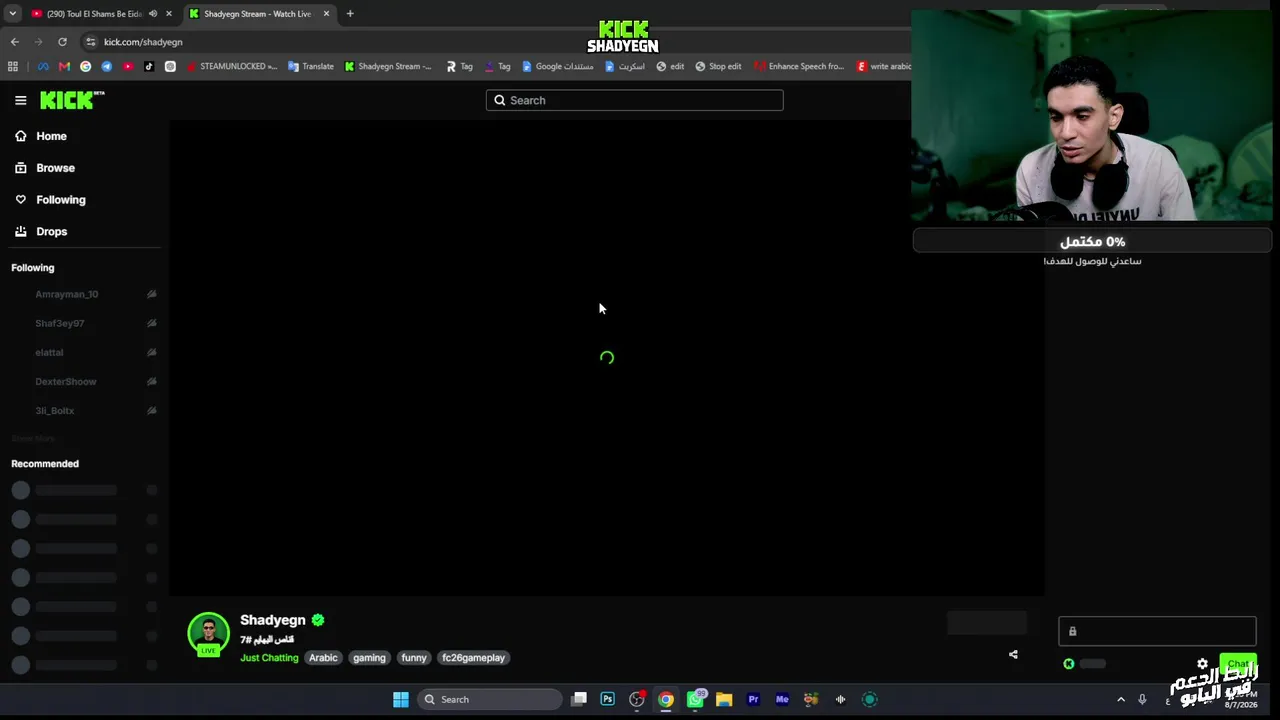The width and height of the screenshot is (1280, 720).
Task: Launch Premiere Pro from the taskbar
Action: tap(753, 700)
